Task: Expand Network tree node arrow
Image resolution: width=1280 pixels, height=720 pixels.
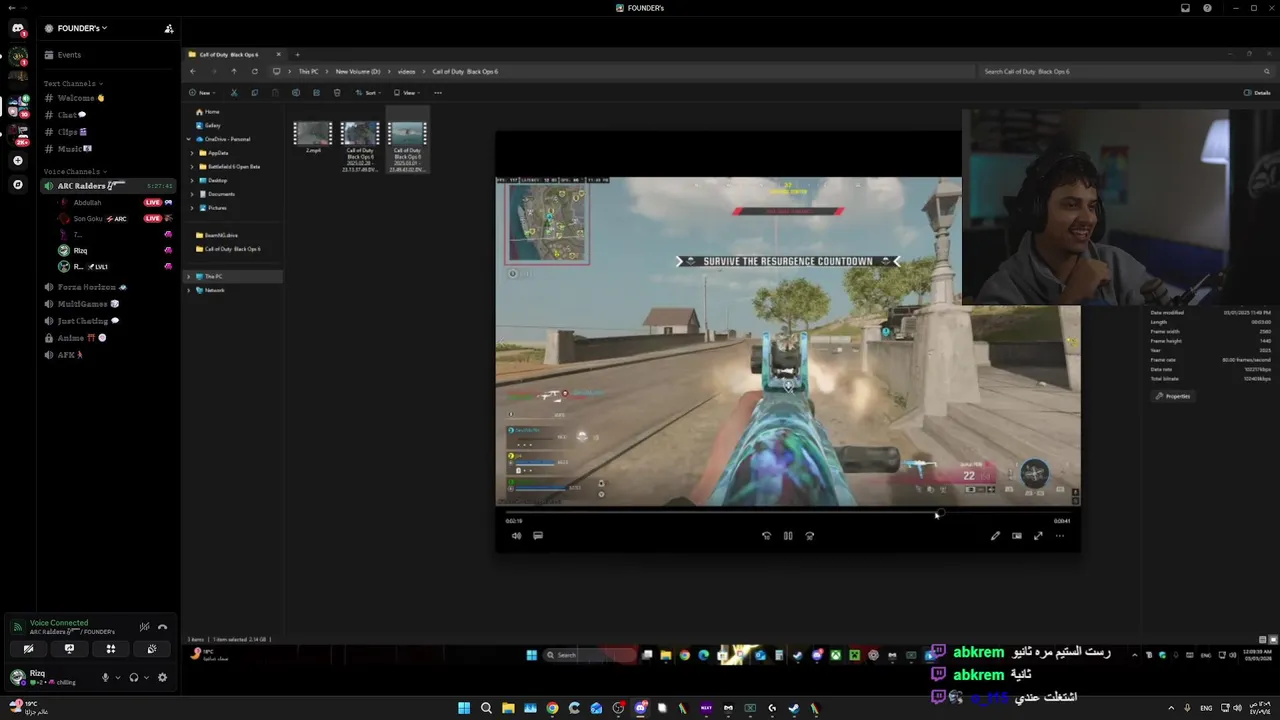Action: point(189,290)
